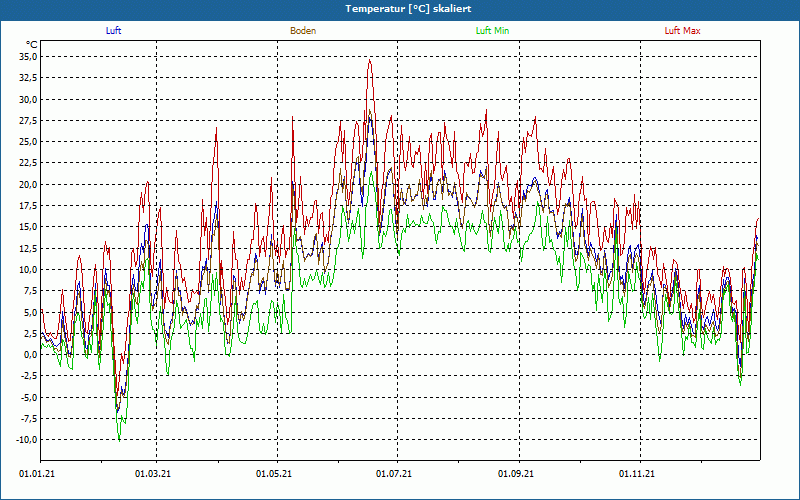Click the -7,5 y-axis label
Screen dimensions: 800x500
coord(29,418)
